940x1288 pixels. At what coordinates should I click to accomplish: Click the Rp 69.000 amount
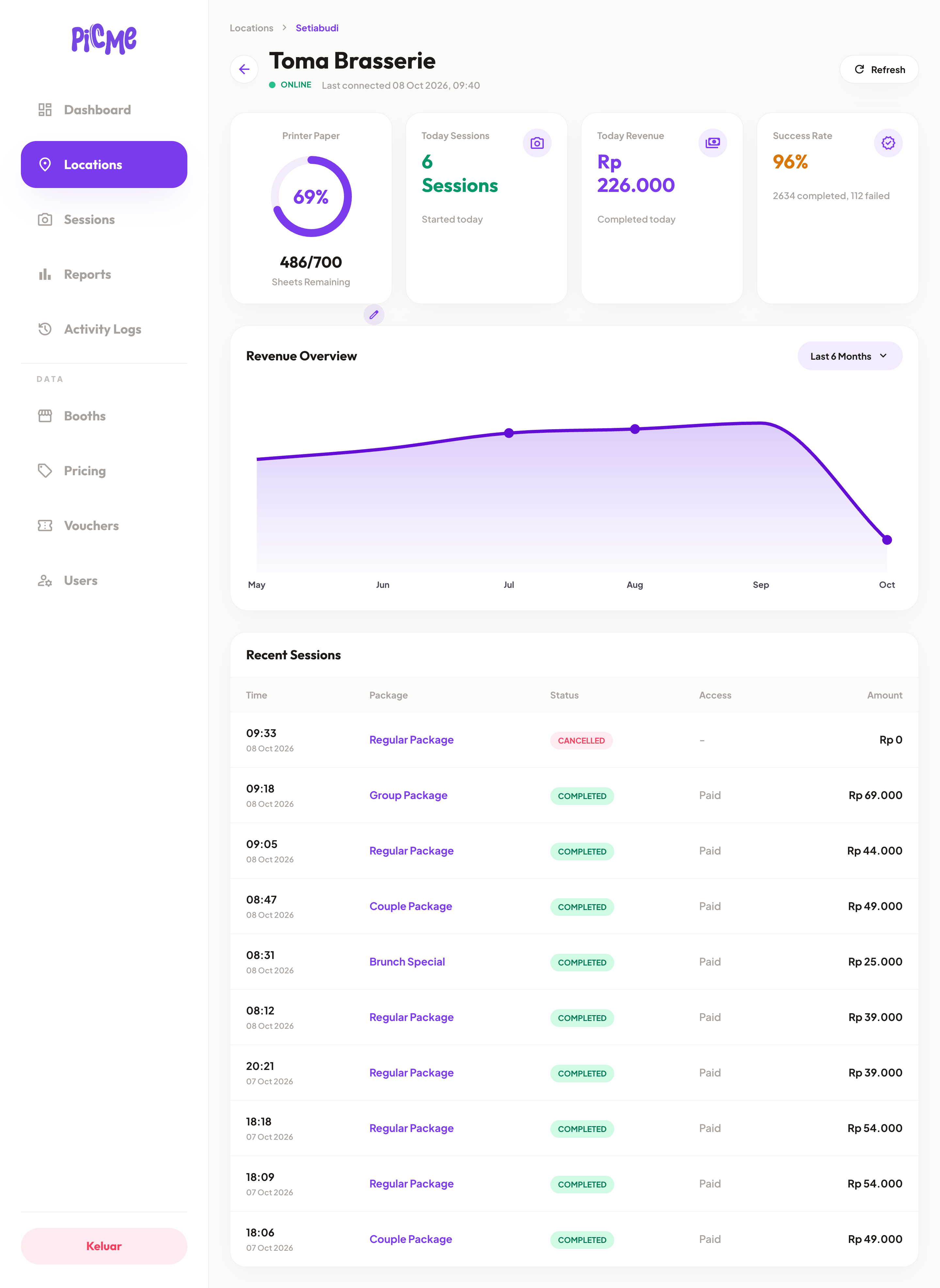[875, 795]
